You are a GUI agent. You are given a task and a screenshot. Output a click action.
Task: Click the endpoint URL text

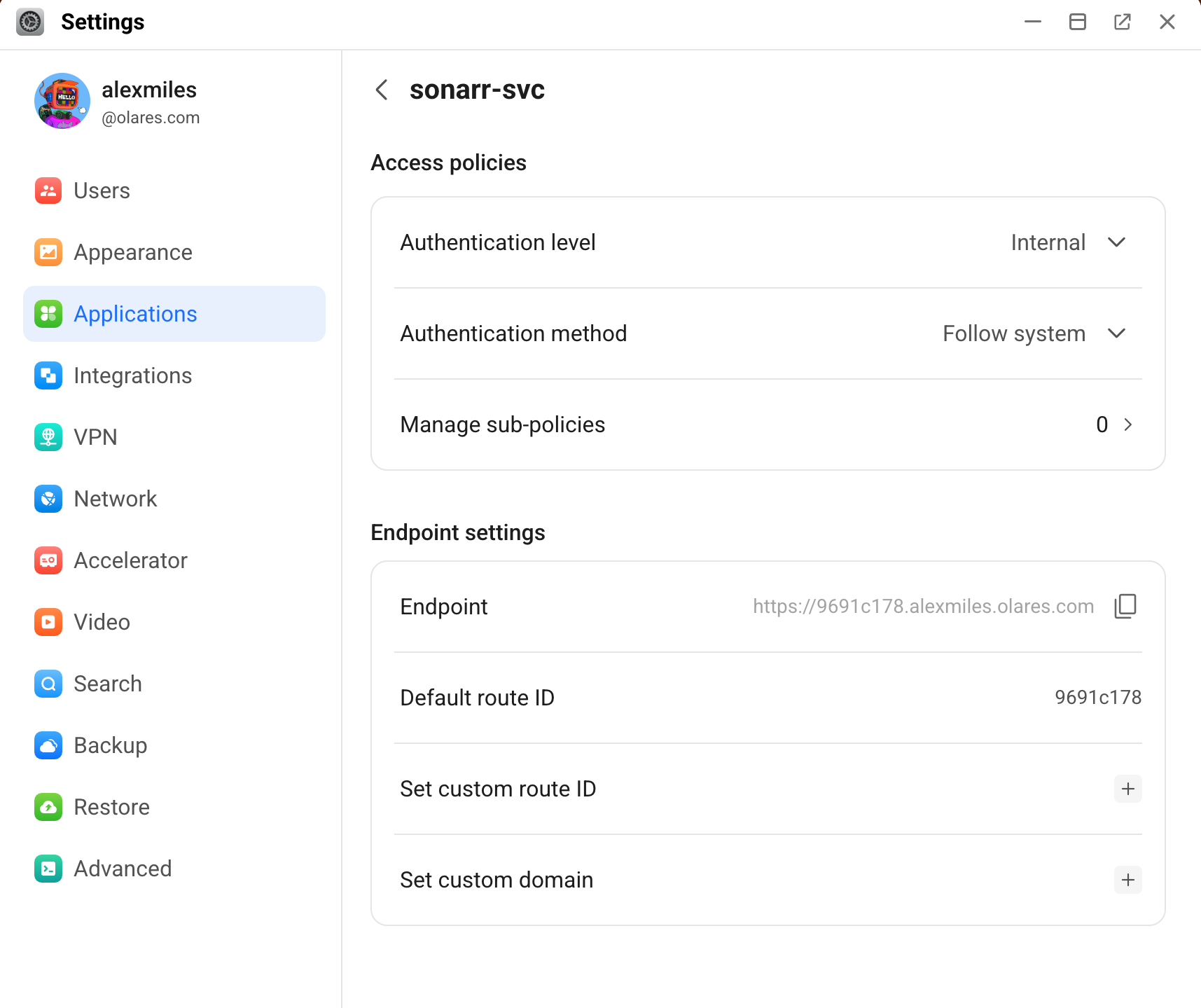click(924, 607)
